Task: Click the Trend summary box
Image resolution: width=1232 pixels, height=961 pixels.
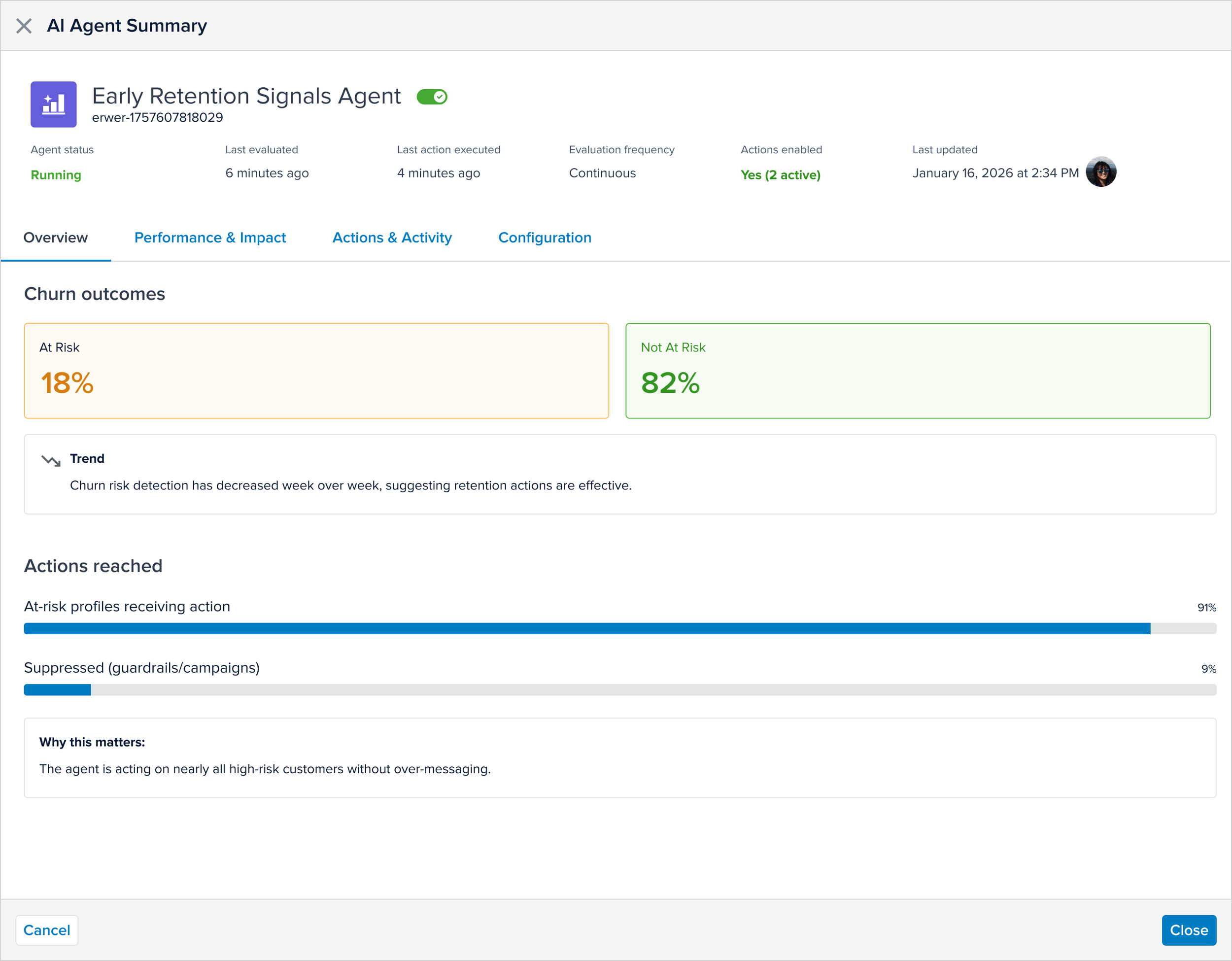Action: point(619,474)
